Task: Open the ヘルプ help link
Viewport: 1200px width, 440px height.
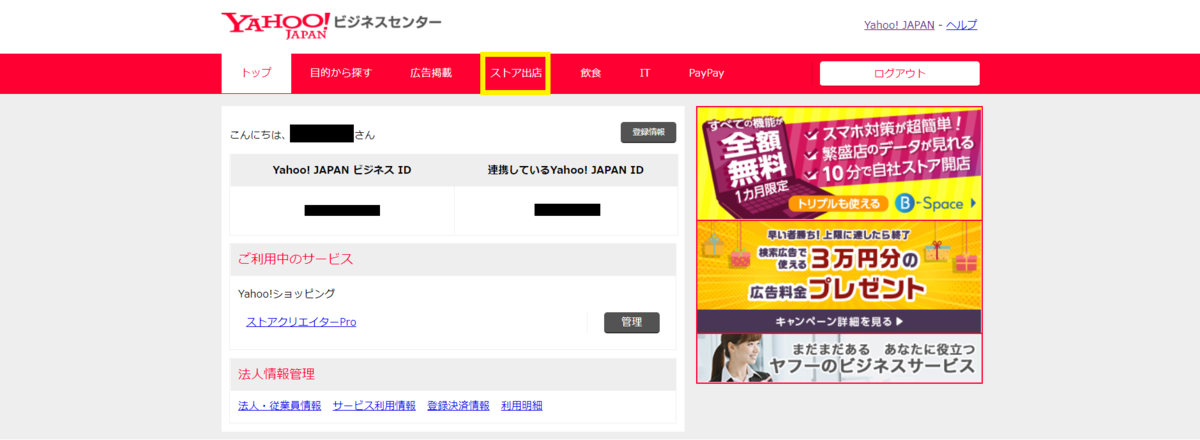Action: point(961,25)
